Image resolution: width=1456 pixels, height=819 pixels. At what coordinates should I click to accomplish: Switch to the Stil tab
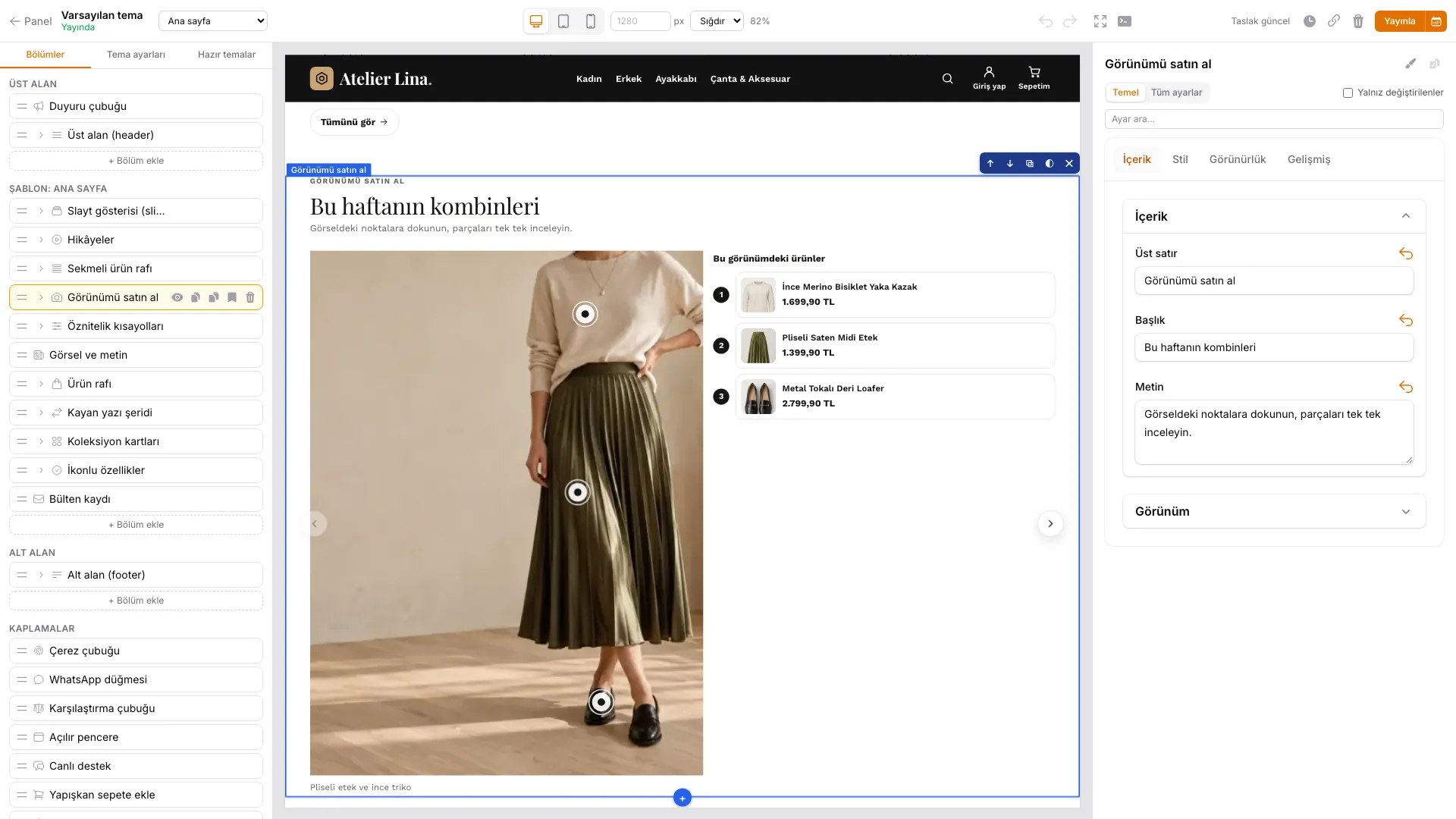tap(1180, 159)
